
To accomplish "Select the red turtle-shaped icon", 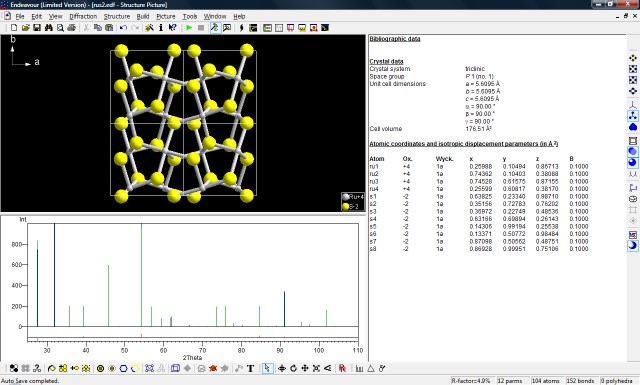I will 213,368.
